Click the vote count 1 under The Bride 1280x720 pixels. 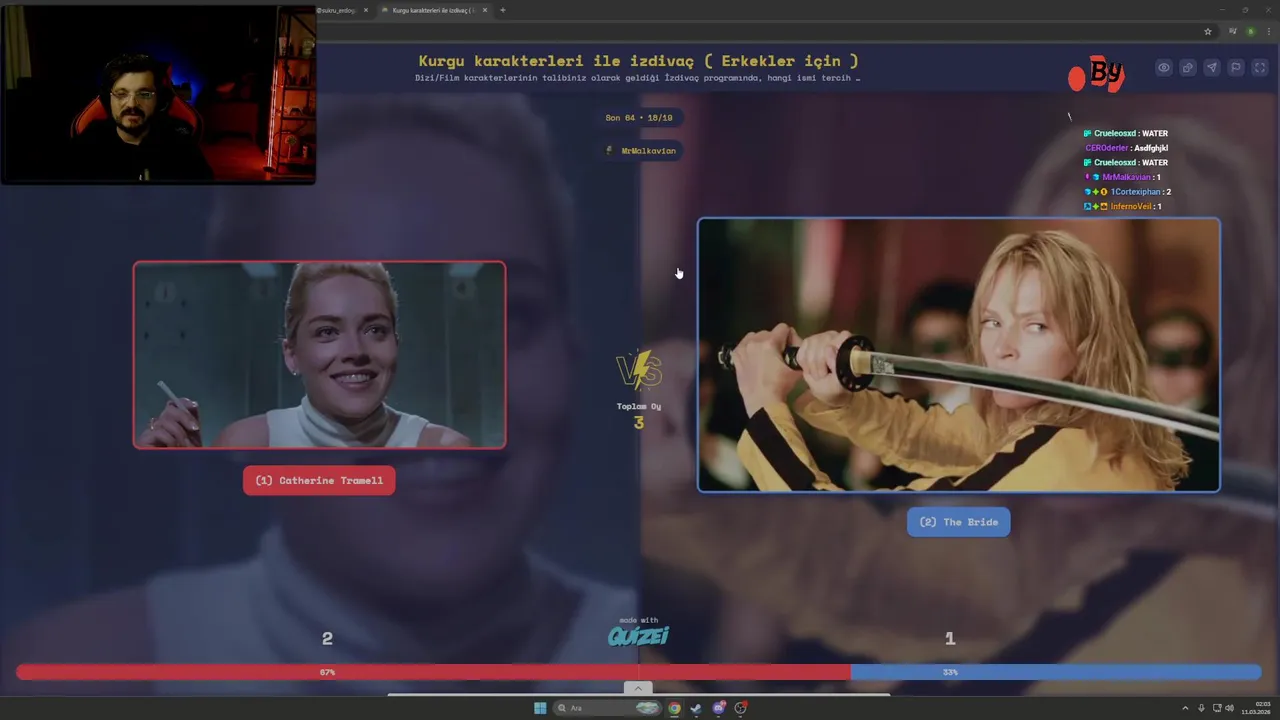950,638
